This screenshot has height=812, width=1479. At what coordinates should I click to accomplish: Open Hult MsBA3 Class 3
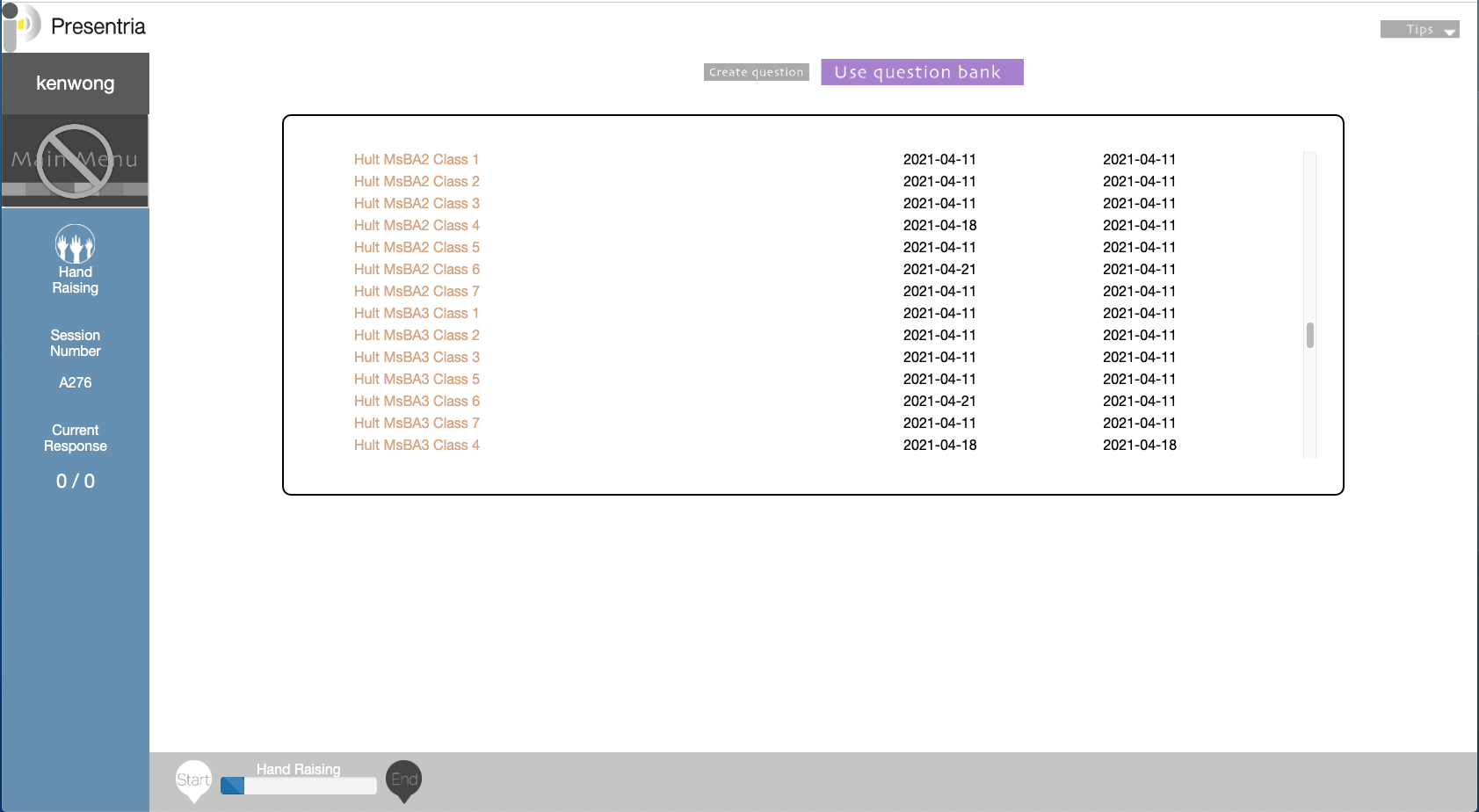(x=417, y=357)
